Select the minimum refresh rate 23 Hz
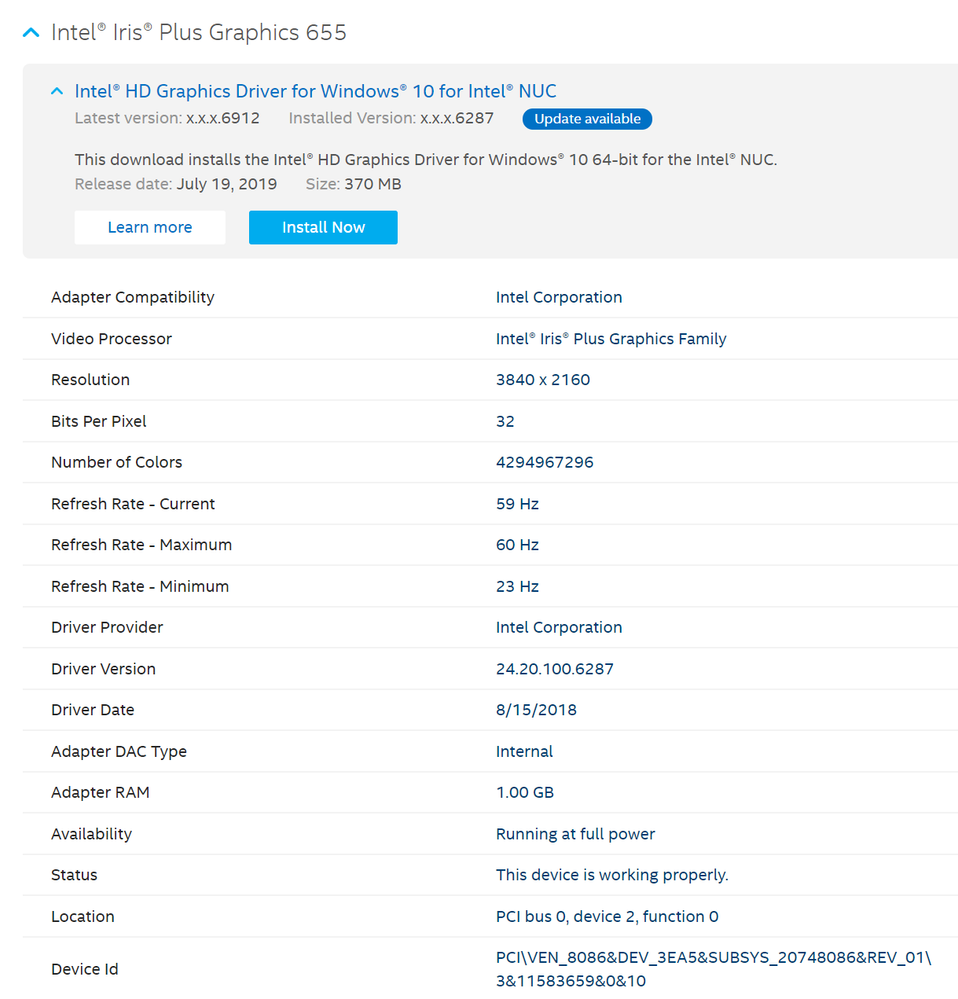958x999 pixels. pyautogui.click(x=517, y=586)
